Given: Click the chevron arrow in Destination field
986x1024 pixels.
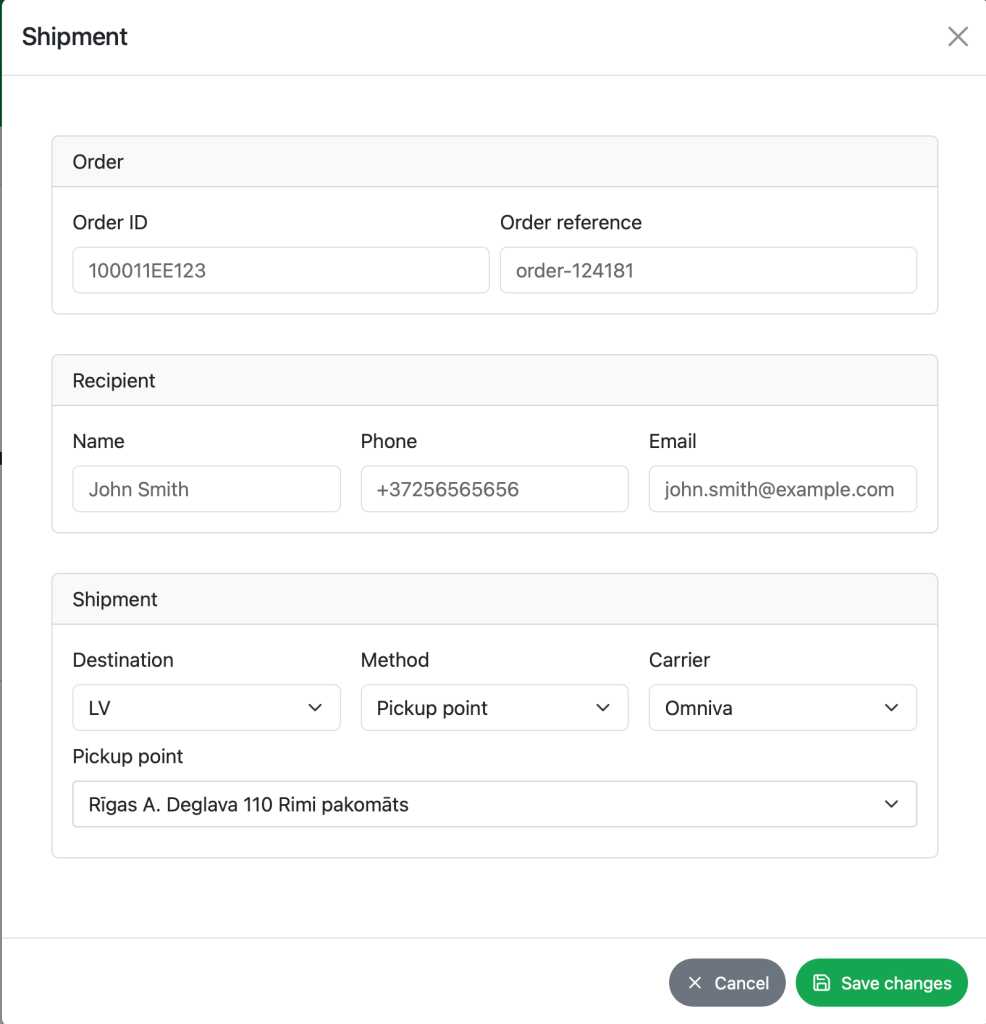Looking at the screenshot, I should (x=315, y=707).
